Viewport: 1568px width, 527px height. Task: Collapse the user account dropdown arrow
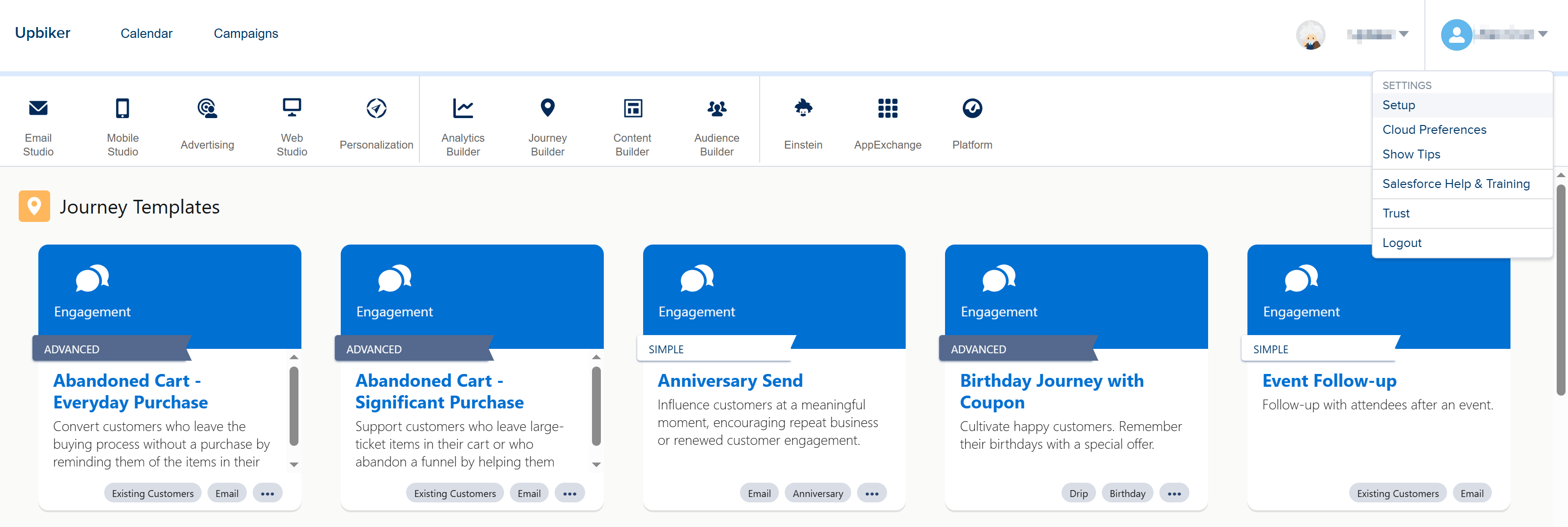1542,34
